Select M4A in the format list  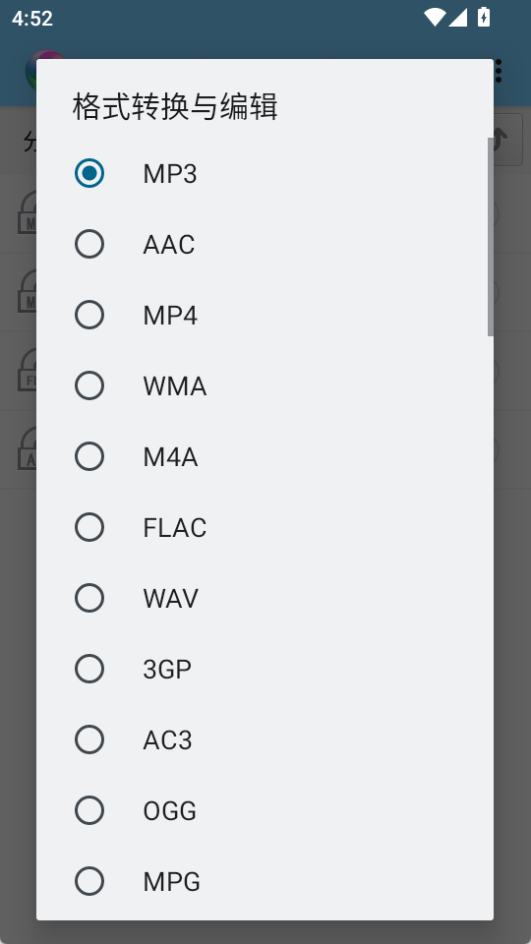pyautogui.click(x=265, y=457)
